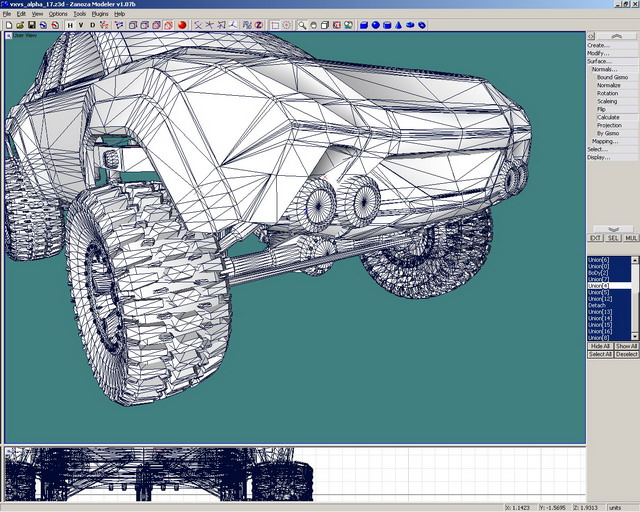Select the hand pan tool
Viewport: 640px width, 512px height.
[313, 25]
